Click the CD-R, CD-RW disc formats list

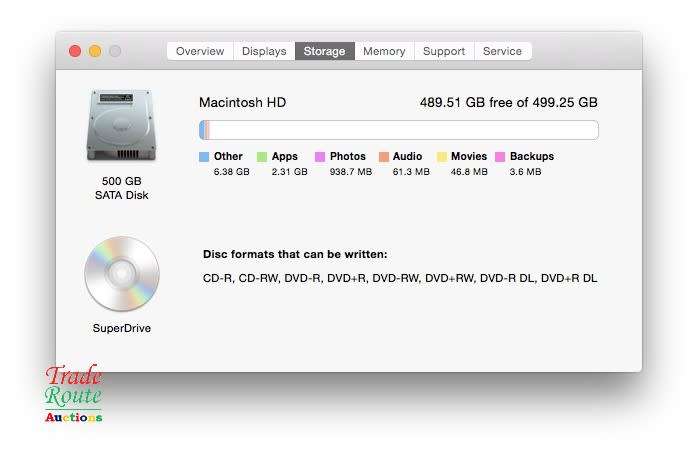click(x=400, y=278)
